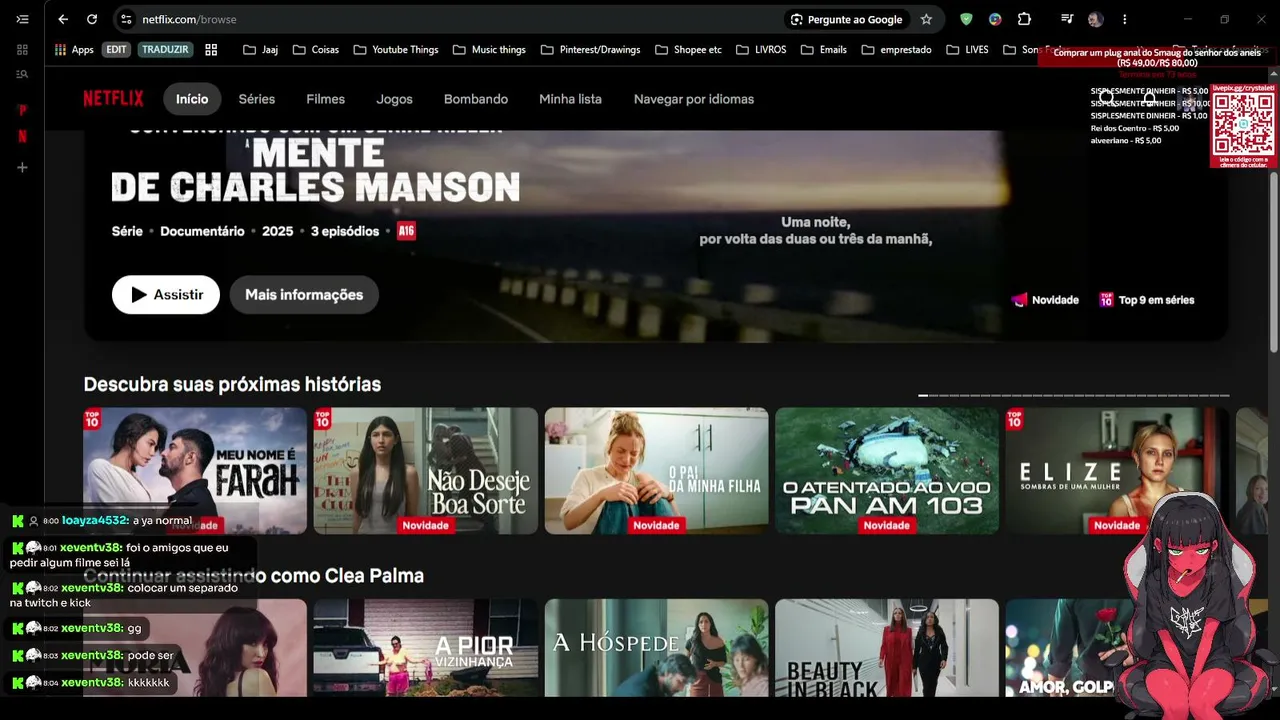Select the Início menu item
This screenshot has width=1280, height=720.
pos(192,99)
